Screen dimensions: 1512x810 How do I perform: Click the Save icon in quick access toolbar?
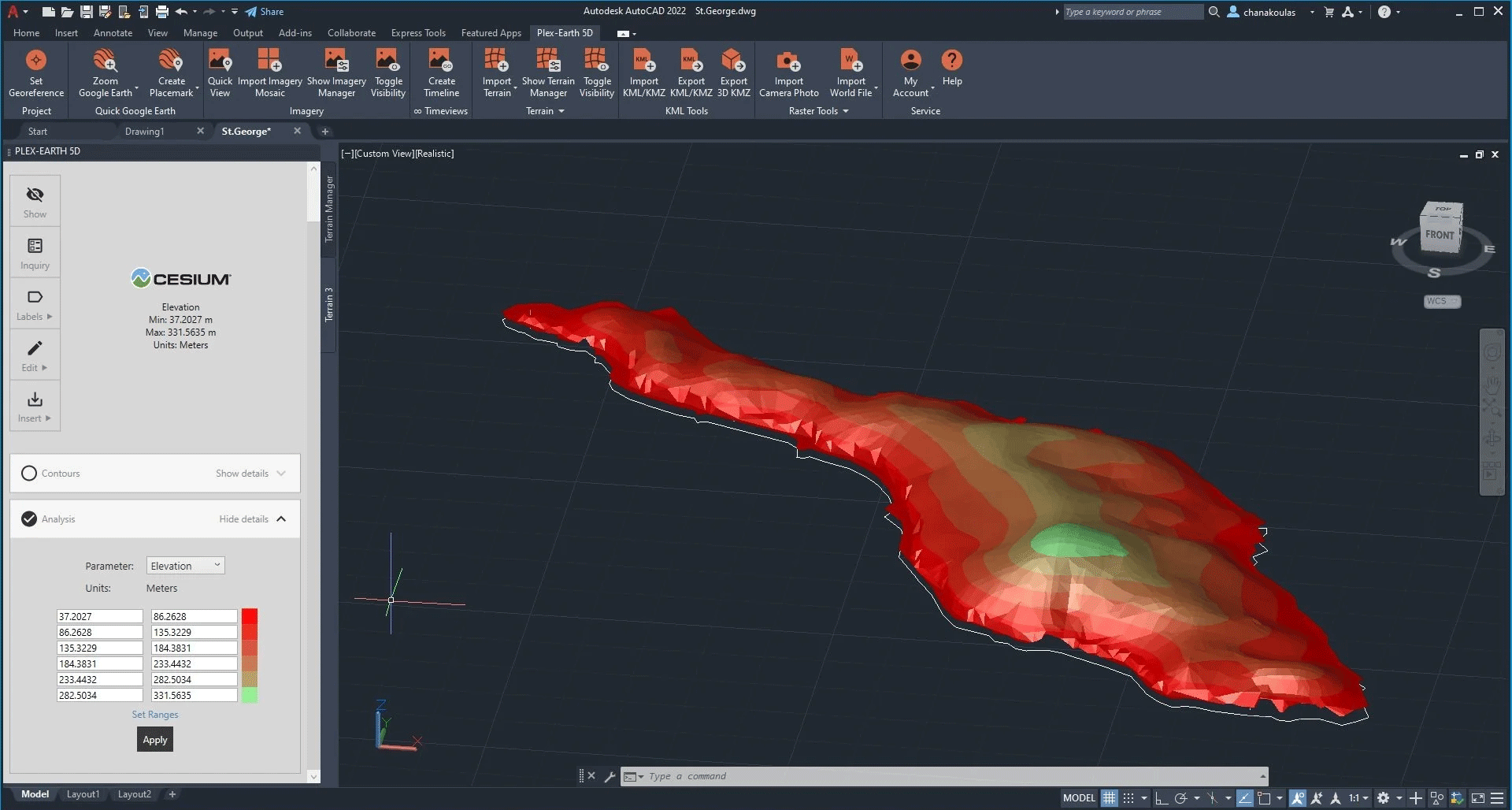87,12
